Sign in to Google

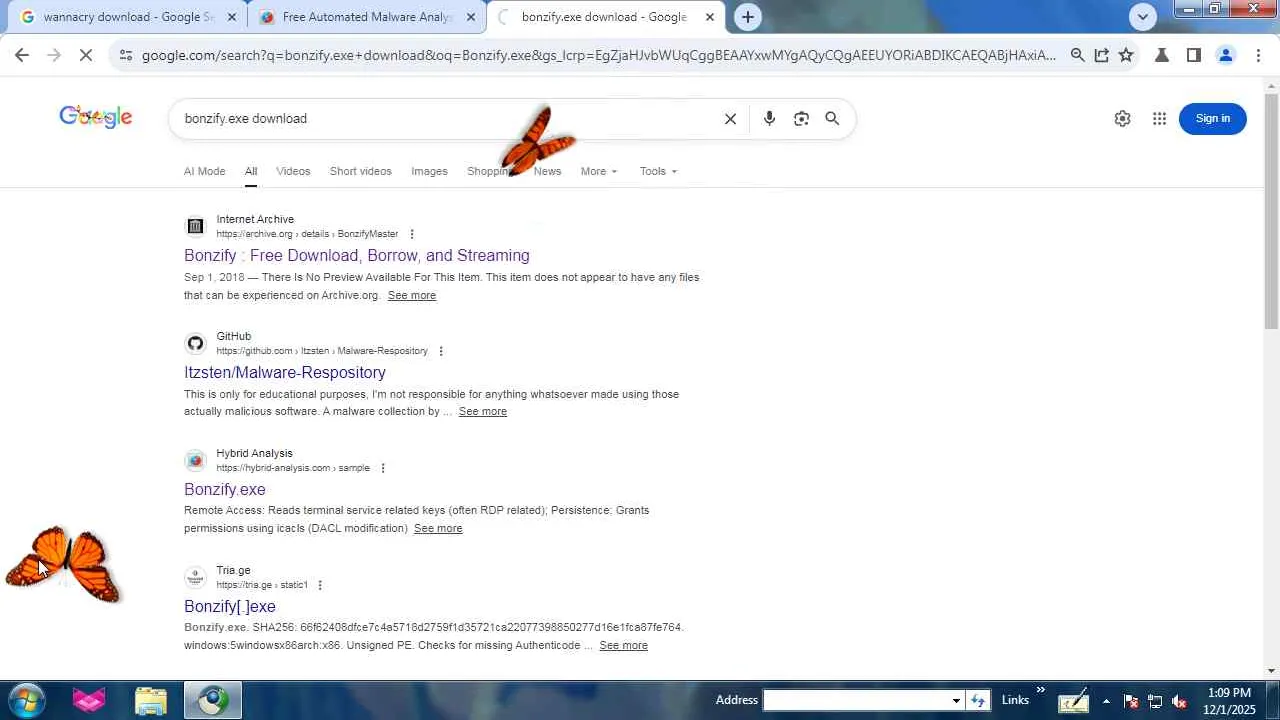click(x=1213, y=119)
